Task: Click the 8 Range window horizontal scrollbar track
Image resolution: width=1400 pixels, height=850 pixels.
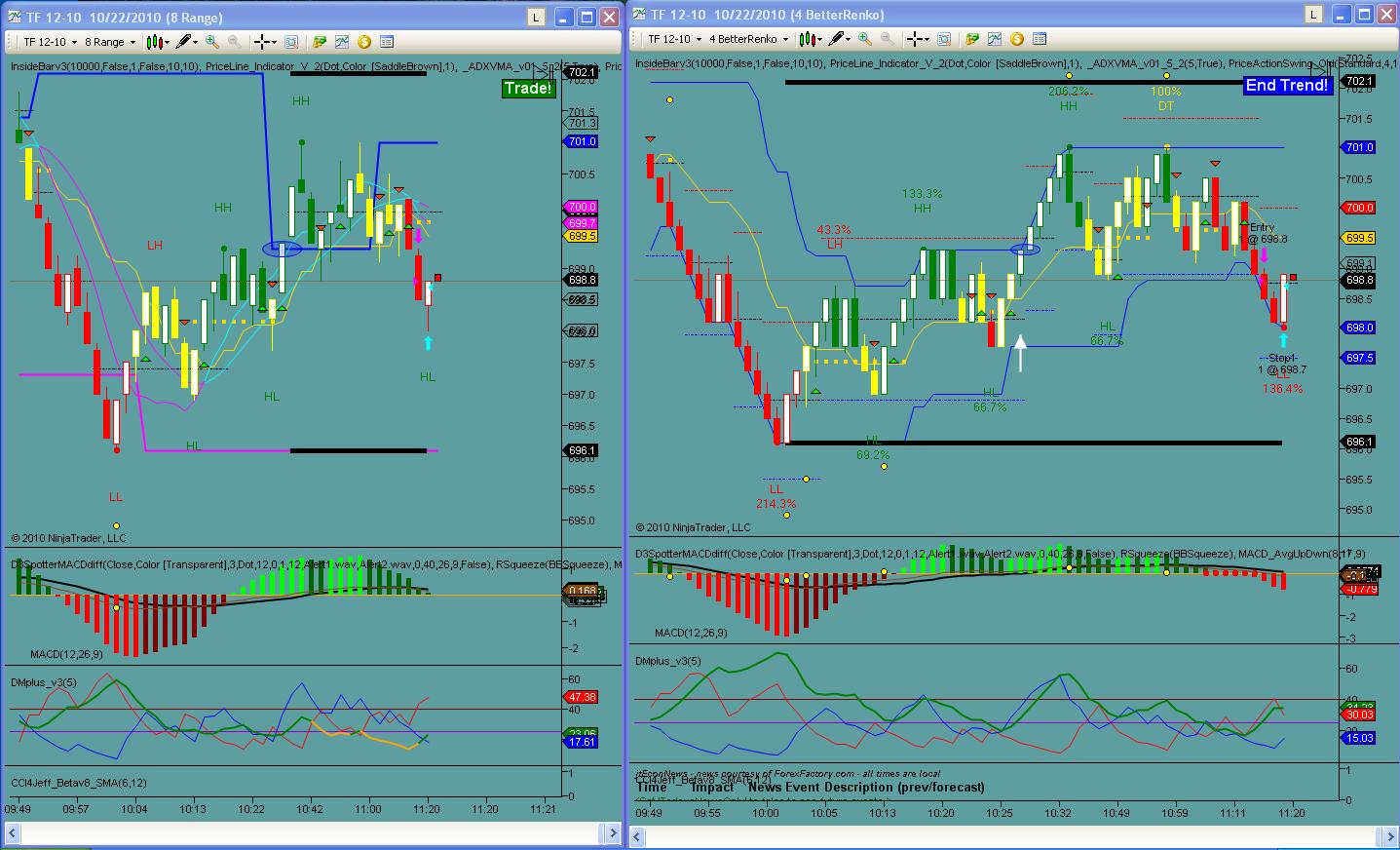Action: 312,833
